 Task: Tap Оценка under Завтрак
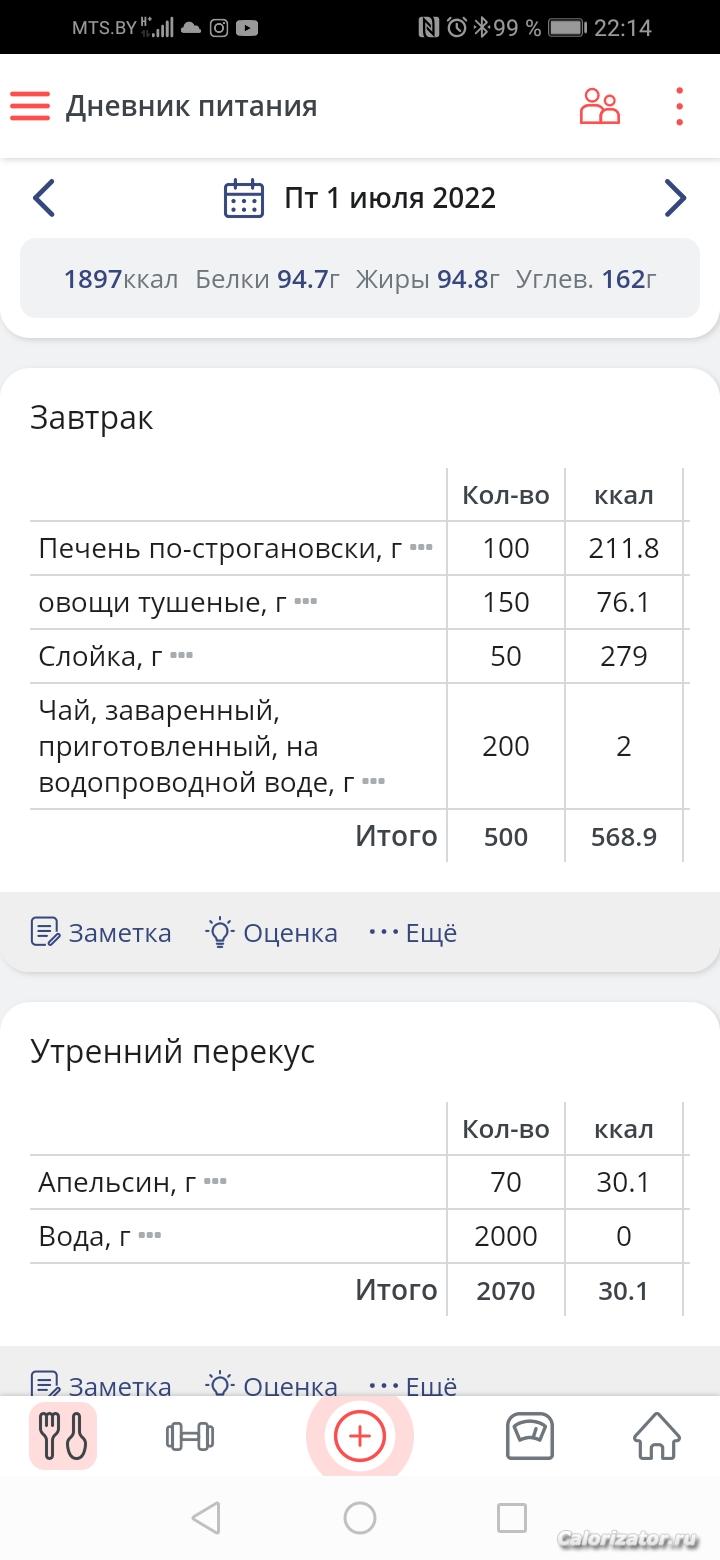coord(272,933)
